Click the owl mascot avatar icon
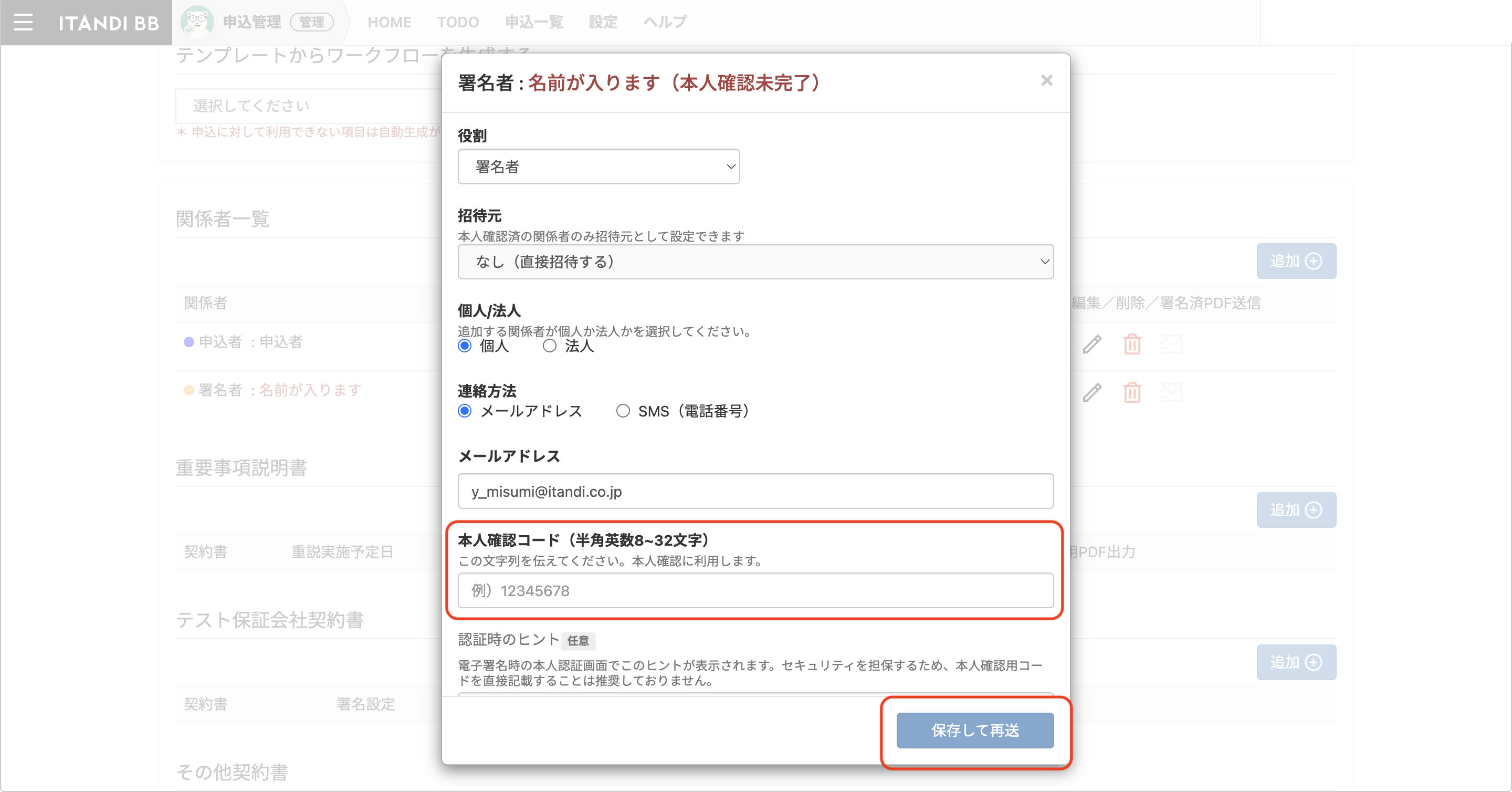Screen dimensions: 1512x792 click(x=197, y=22)
